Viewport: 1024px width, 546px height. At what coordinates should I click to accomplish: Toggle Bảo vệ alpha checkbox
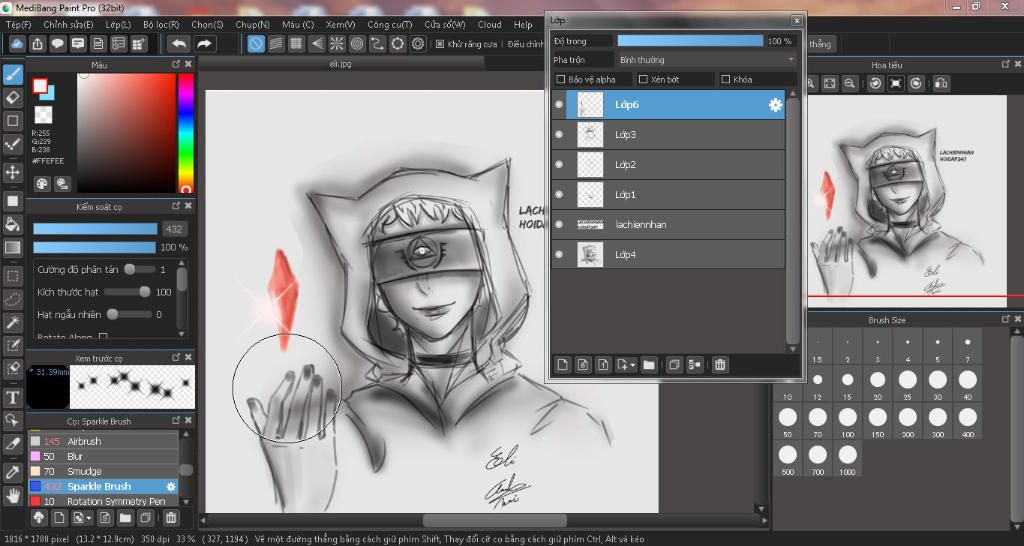[560, 79]
